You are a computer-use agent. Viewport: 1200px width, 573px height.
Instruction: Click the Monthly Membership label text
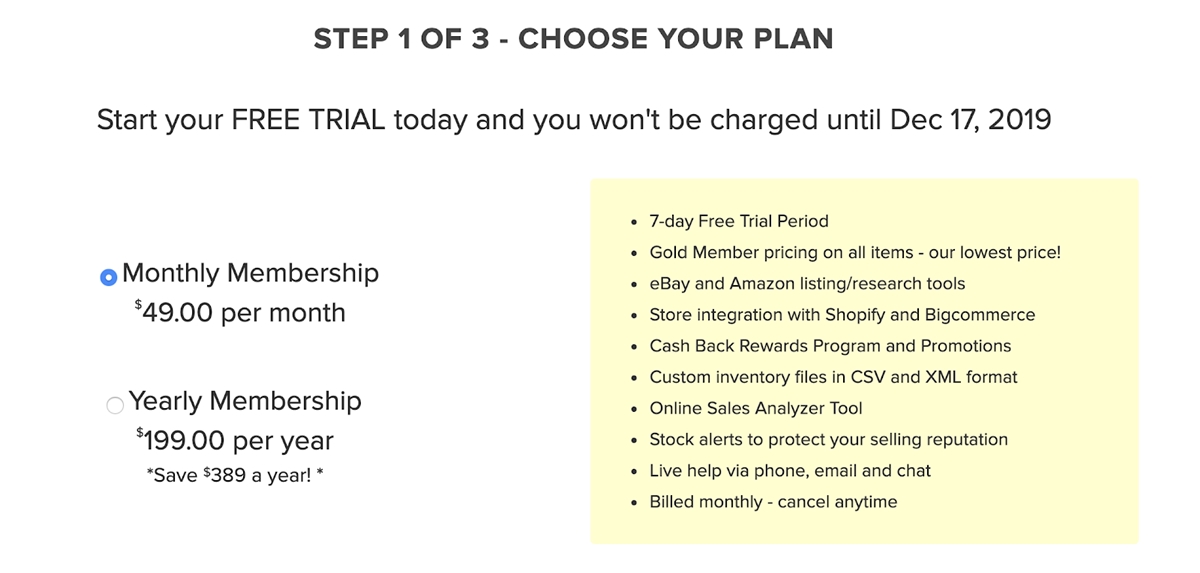pyautogui.click(x=250, y=273)
